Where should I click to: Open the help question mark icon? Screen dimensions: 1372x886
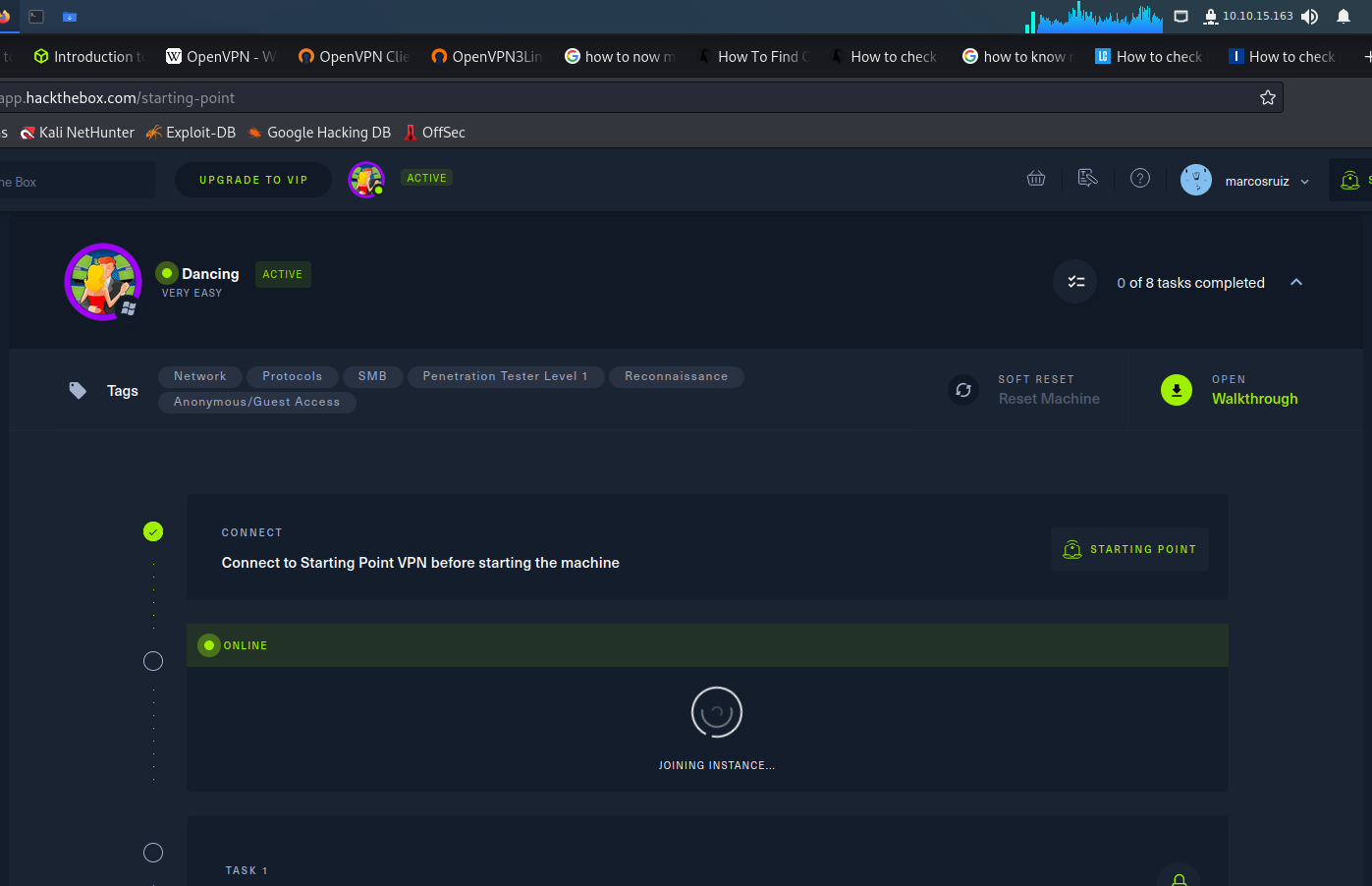pyautogui.click(x=1139, y=179)
